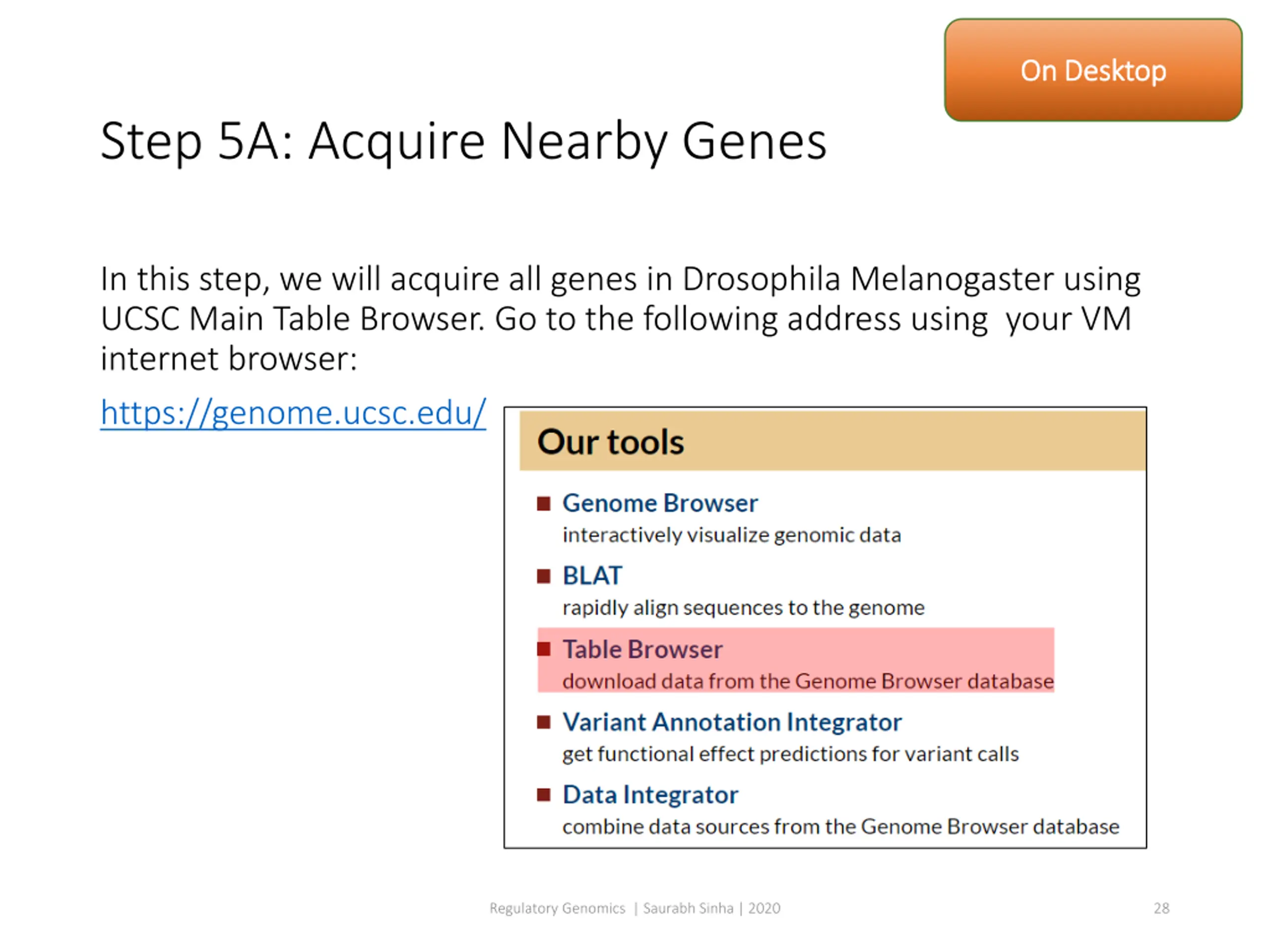Click the slide number 28
1270x952 pixels.
[x=1161, y=908]
